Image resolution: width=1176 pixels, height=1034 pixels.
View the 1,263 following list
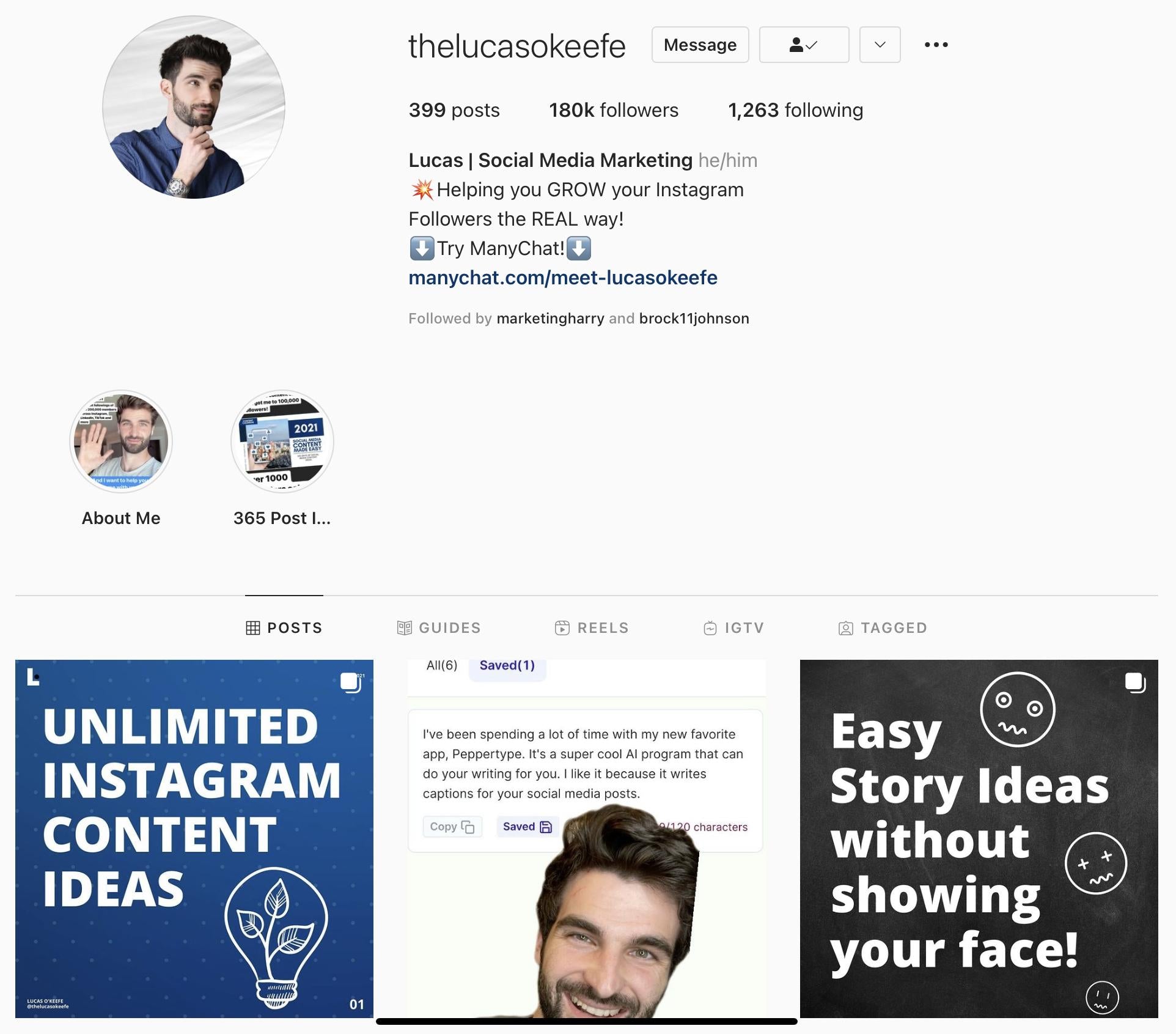point(795,110)
